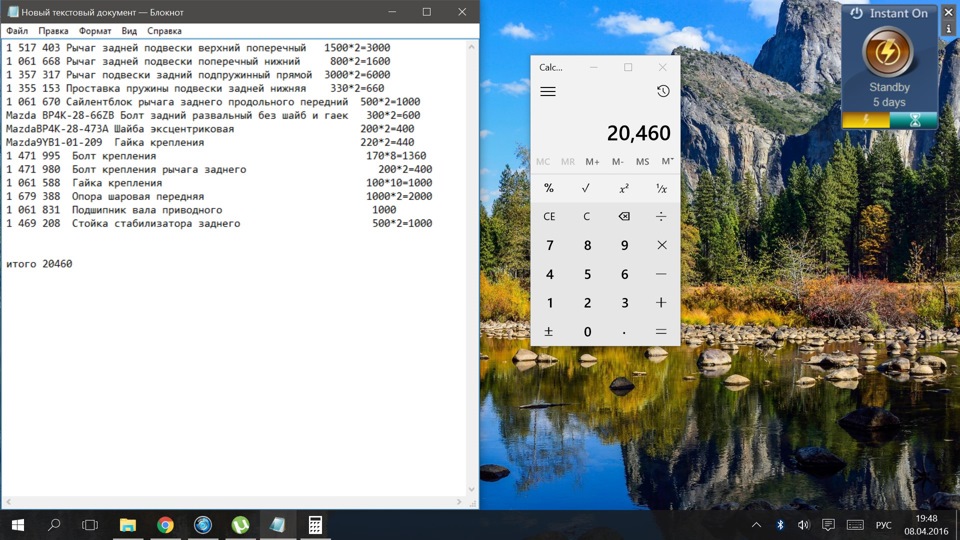Open the calculator hamburger menu
The image size is (960, 540).
click(548, 92)
